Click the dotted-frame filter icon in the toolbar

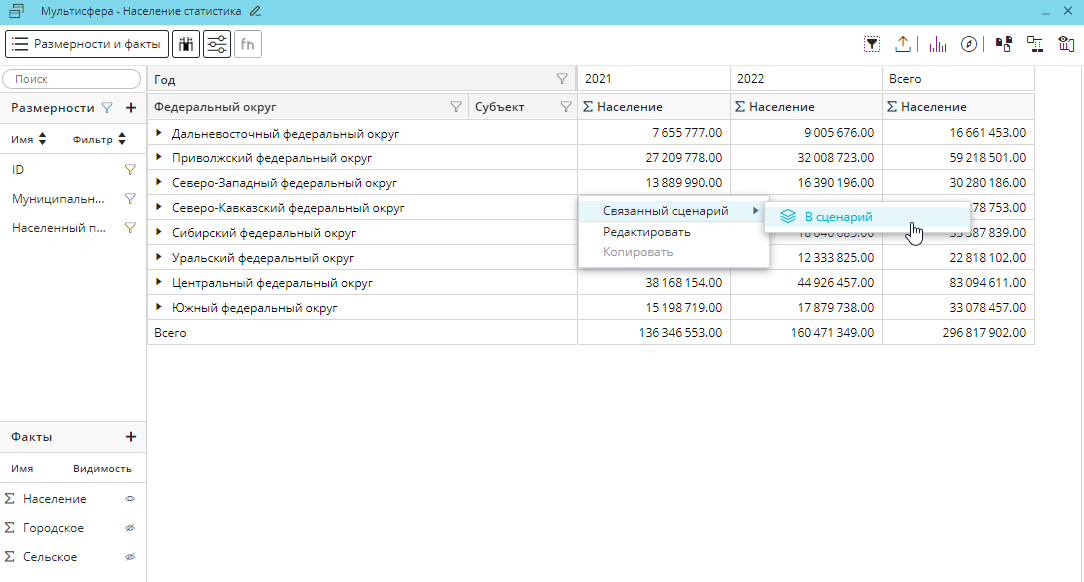873,44
